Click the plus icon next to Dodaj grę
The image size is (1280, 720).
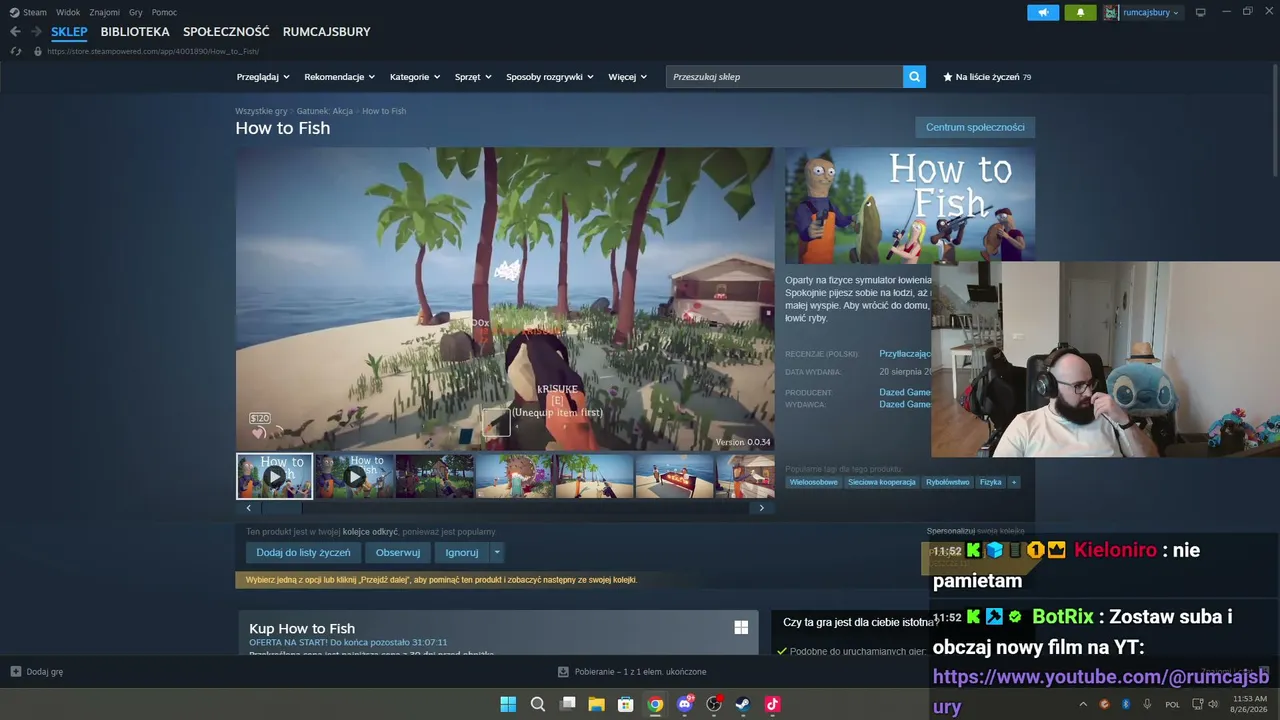16,672
